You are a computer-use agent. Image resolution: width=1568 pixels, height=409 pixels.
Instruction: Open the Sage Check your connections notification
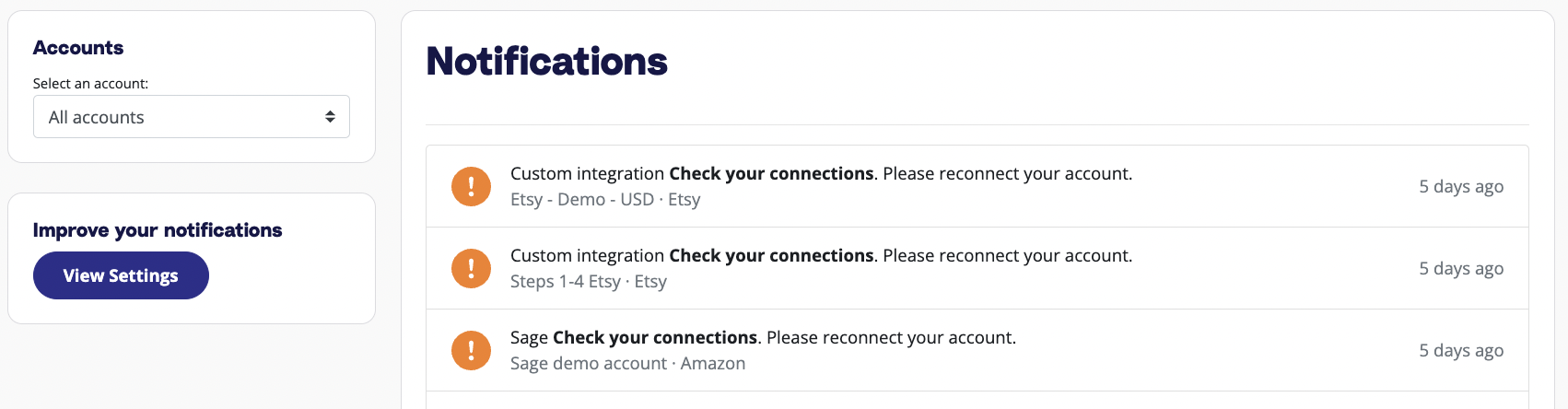tap(977, 350)
